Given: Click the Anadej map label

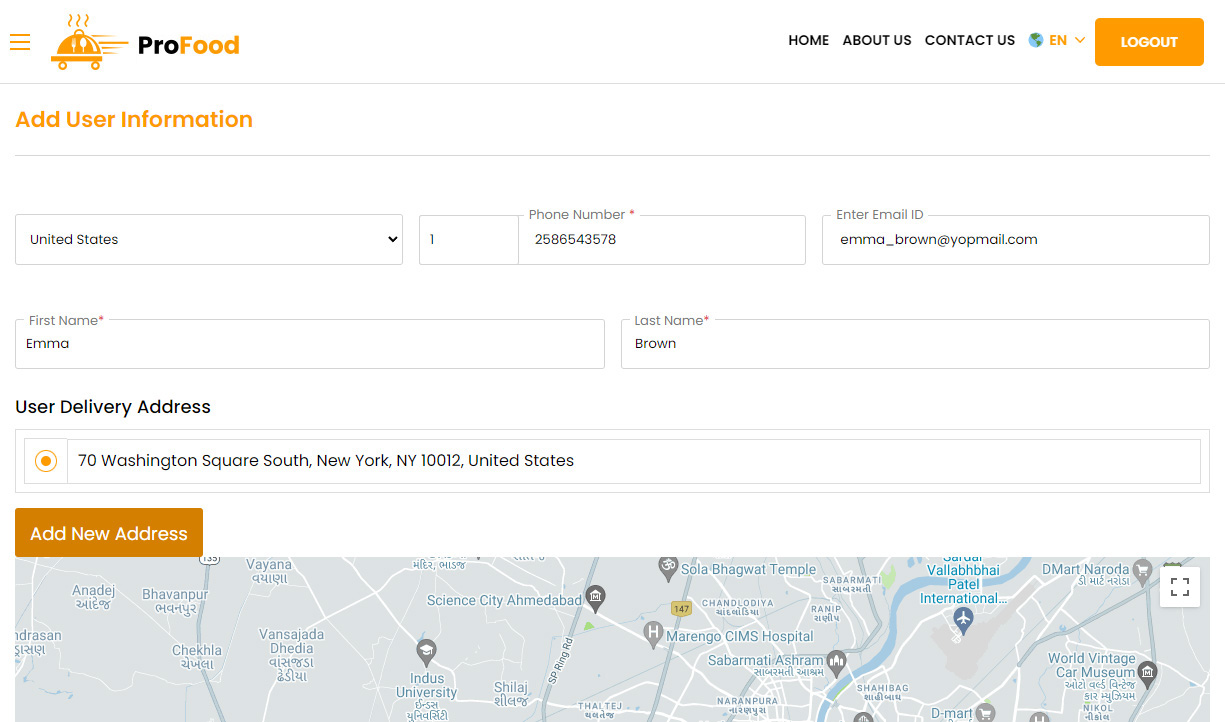Looking at the screenshot, I should [94, 597].
